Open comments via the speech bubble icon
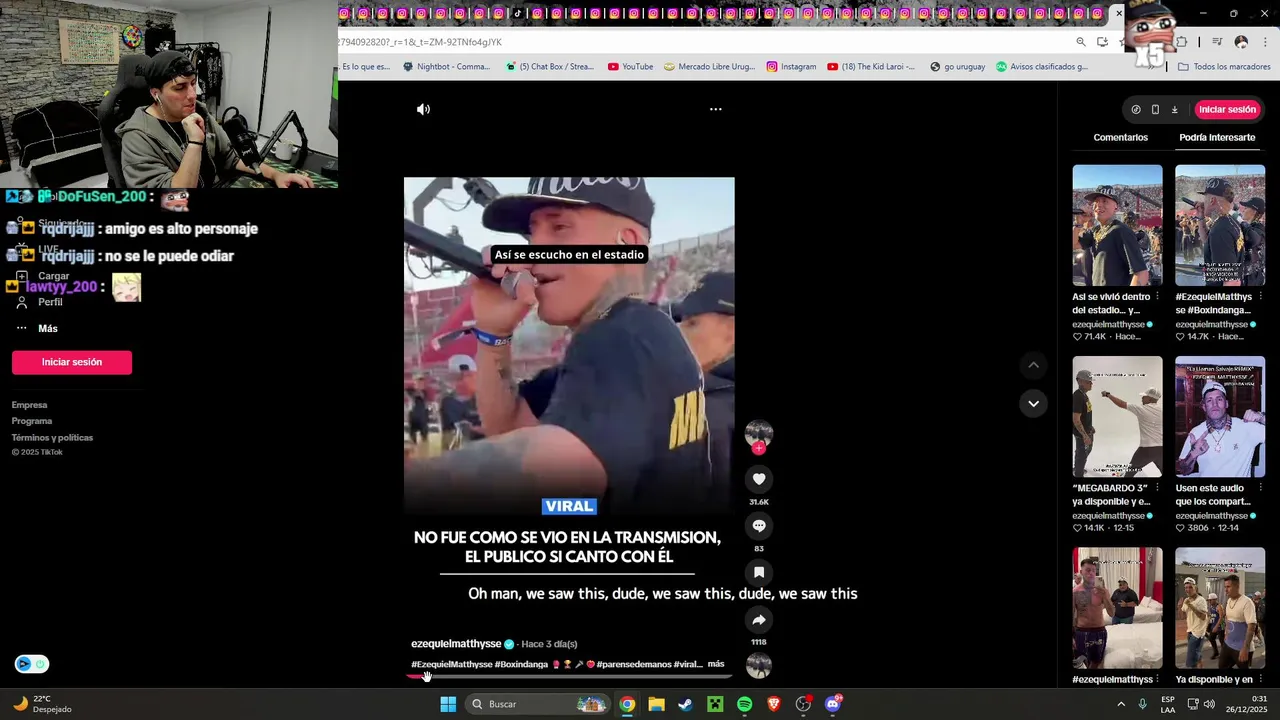 point(759,526)
